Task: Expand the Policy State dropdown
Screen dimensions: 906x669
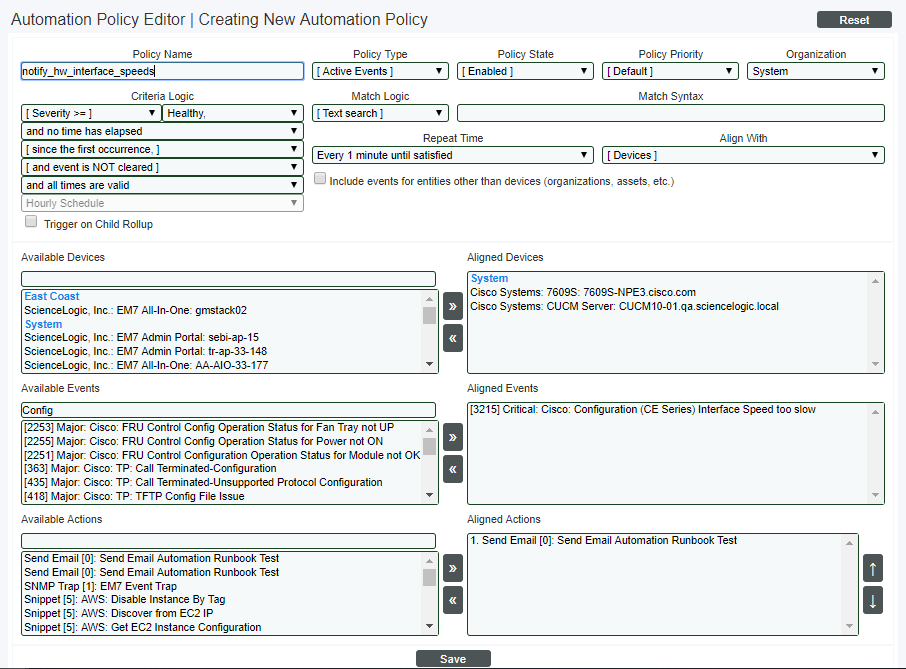Action: 525,71
